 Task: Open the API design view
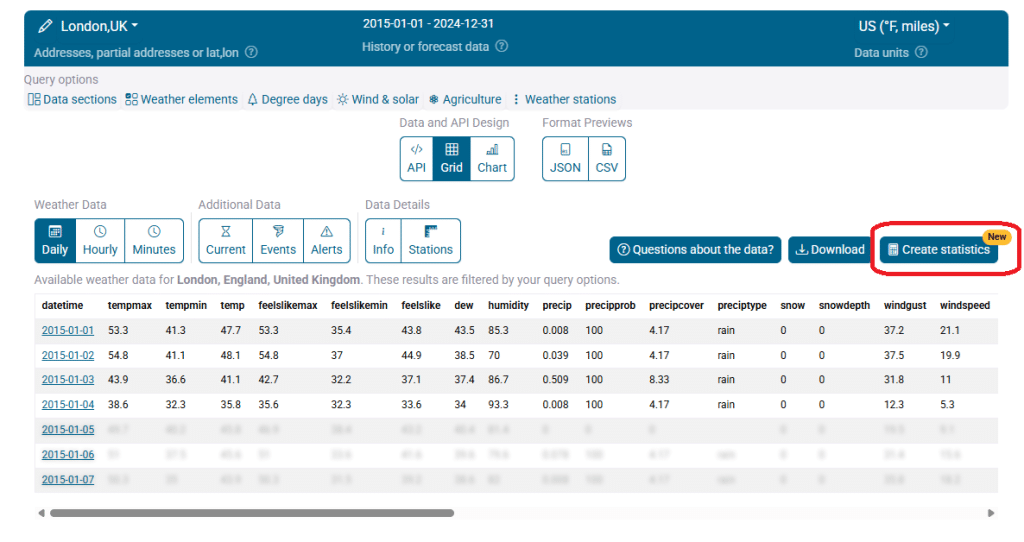click(416, 159)
